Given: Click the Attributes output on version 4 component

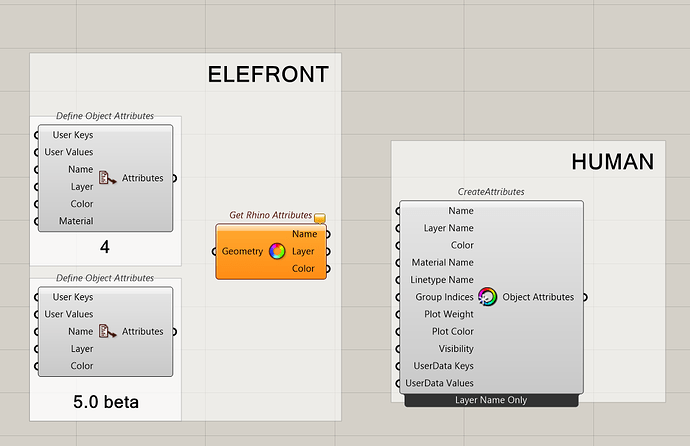Looking at the screenshot, I should coord(143,178).
